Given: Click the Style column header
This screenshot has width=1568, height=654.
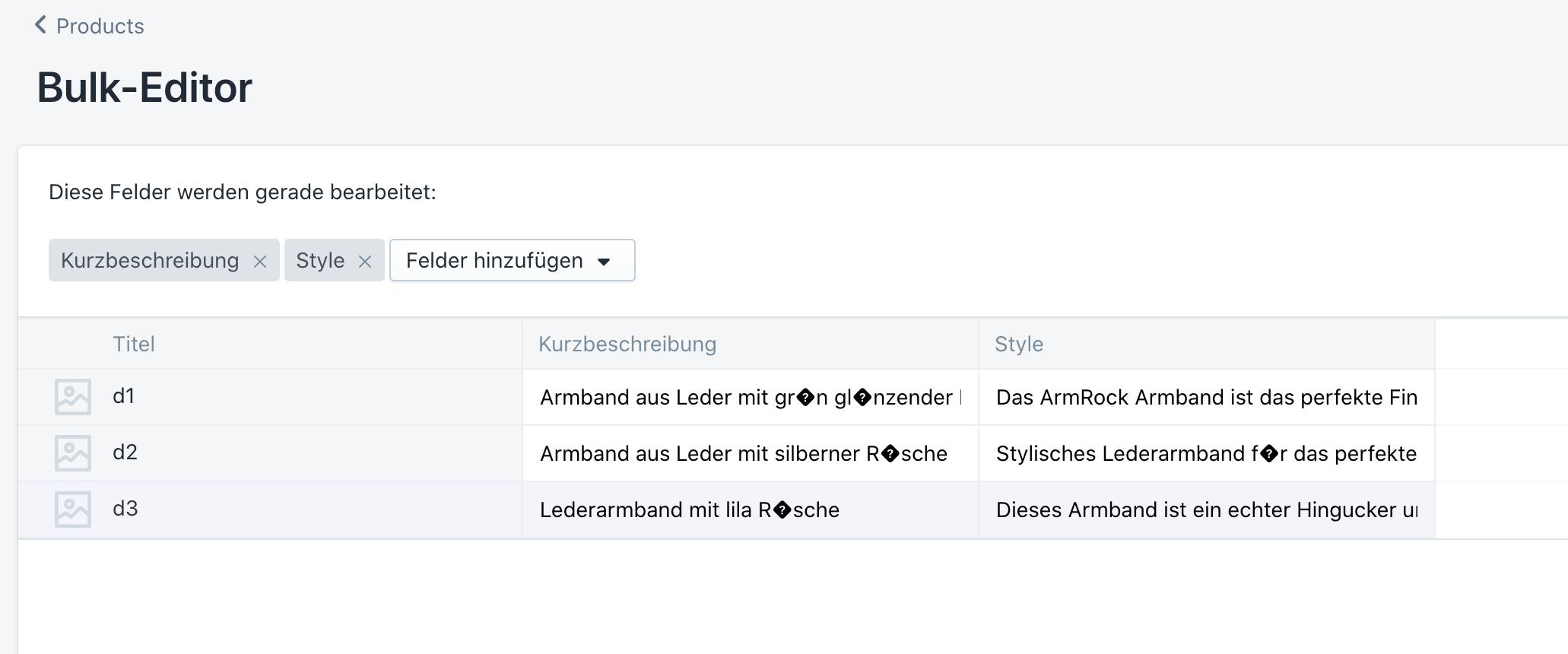Looking at the screenshot, I should (x=1019, y=344).
